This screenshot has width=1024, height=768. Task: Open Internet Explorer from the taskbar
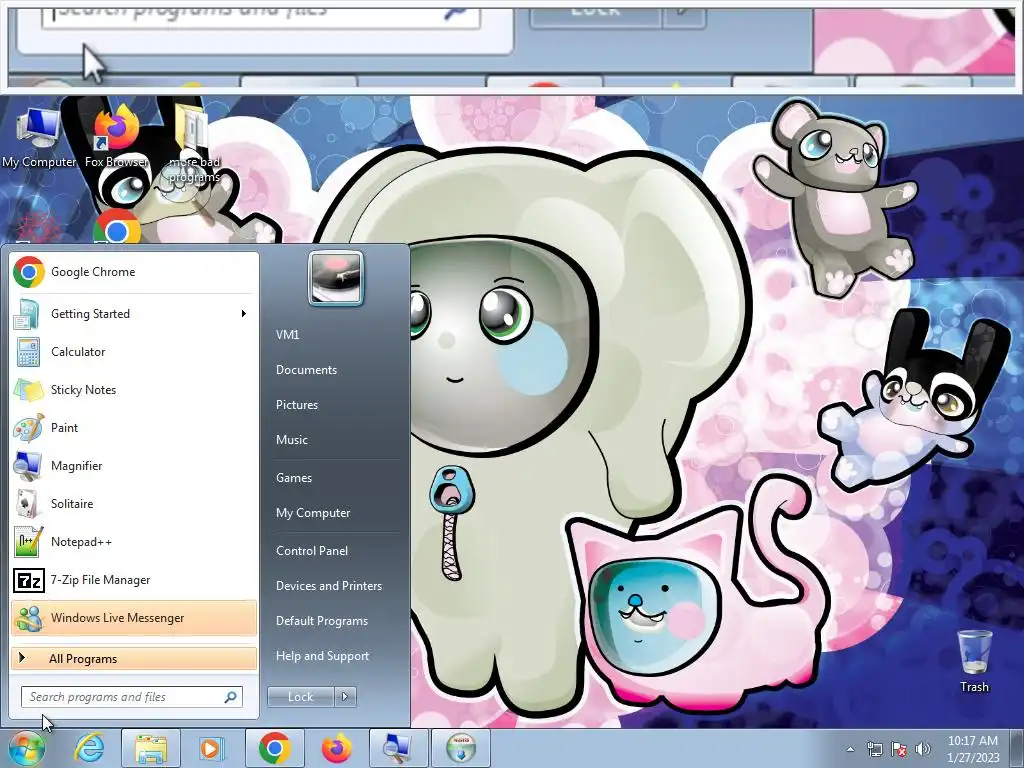89,748
